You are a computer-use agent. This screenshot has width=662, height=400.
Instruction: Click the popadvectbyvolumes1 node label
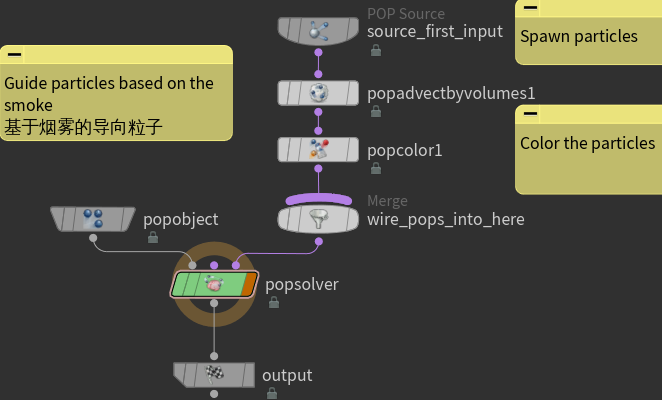pos(451,93)
